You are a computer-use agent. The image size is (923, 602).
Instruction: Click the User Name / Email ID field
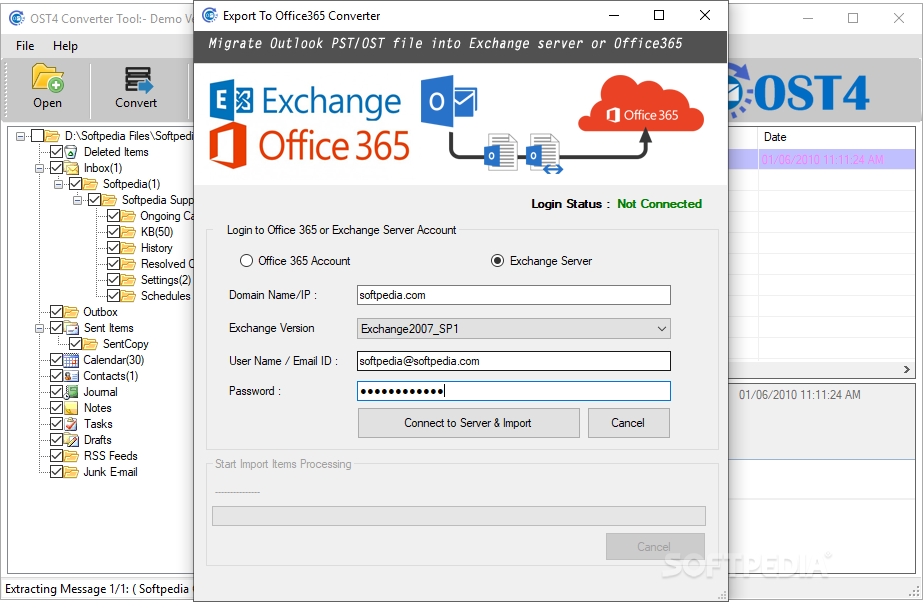[x=513, y=361]
